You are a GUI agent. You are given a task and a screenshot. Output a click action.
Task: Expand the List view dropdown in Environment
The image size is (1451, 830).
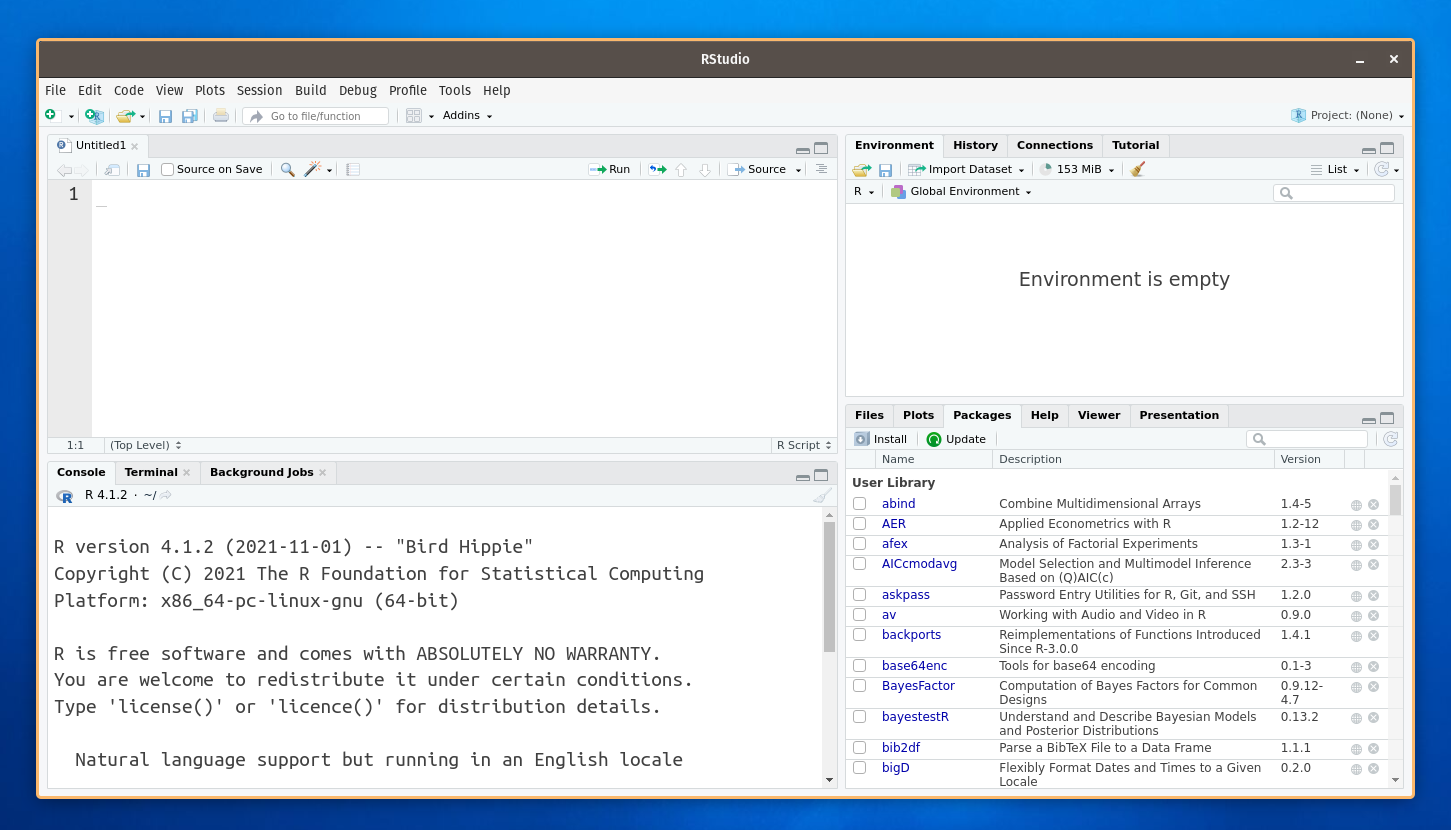click(x=1335, y=170)
